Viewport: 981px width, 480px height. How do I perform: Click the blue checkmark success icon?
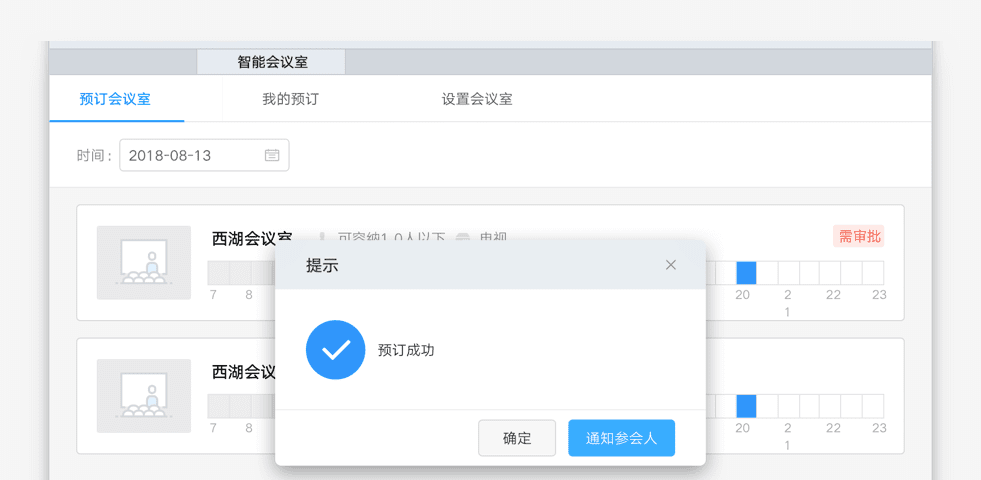tap(335, 350)
